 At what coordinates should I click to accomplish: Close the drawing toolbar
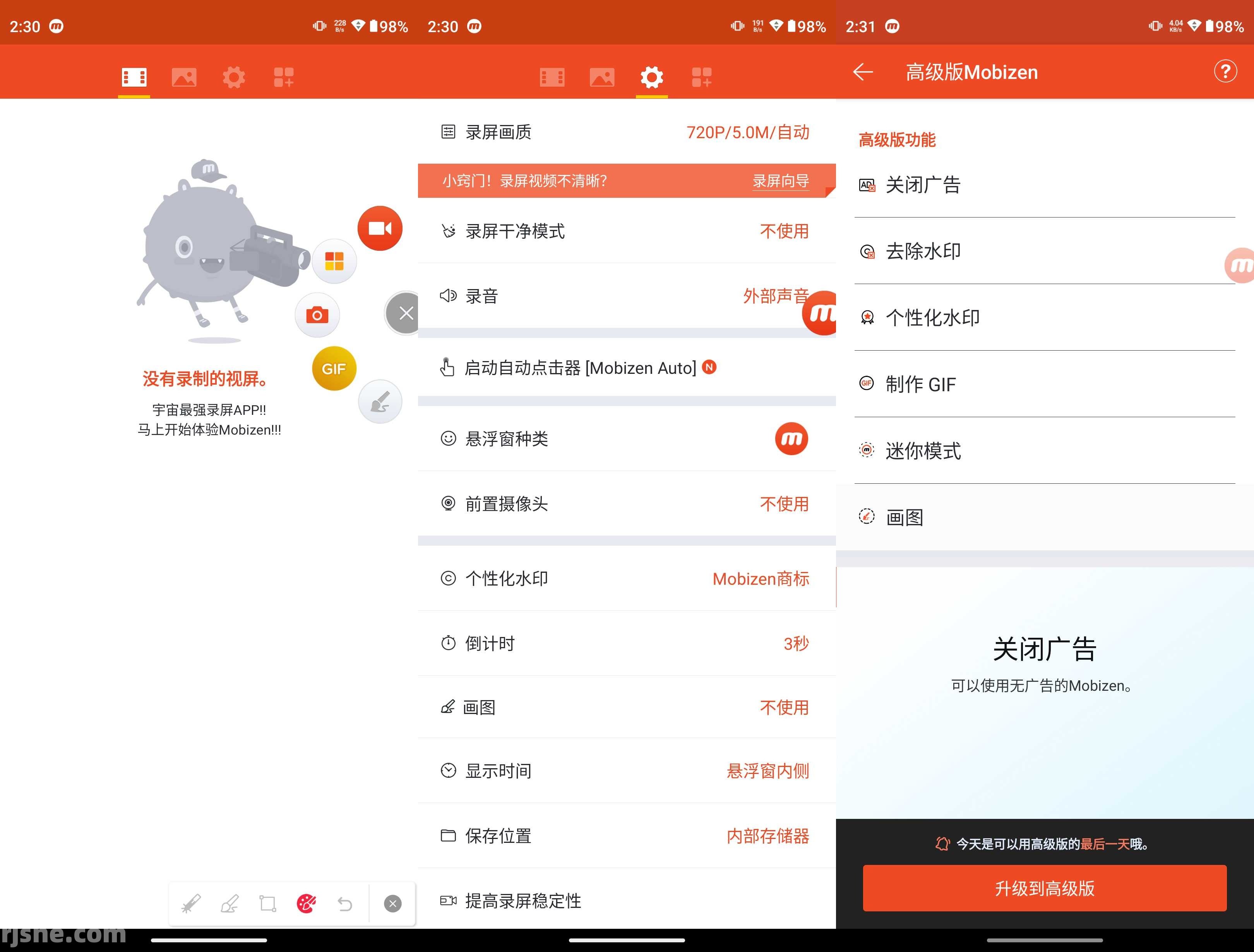point(392,903)
